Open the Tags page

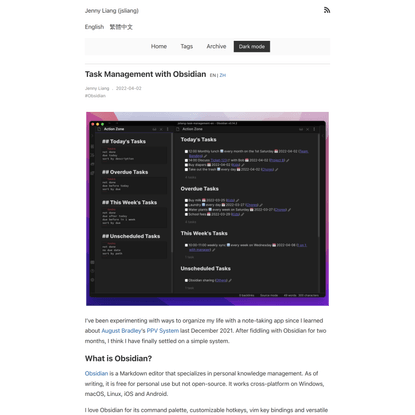pyautogui.click(x=187, y=46)
